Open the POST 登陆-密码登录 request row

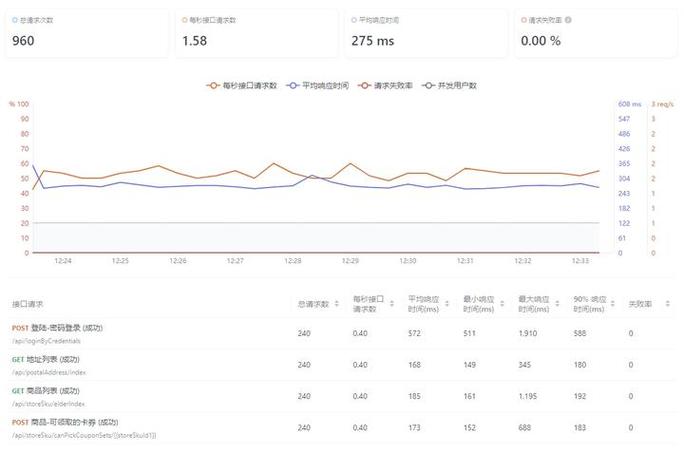coord(342,333)
